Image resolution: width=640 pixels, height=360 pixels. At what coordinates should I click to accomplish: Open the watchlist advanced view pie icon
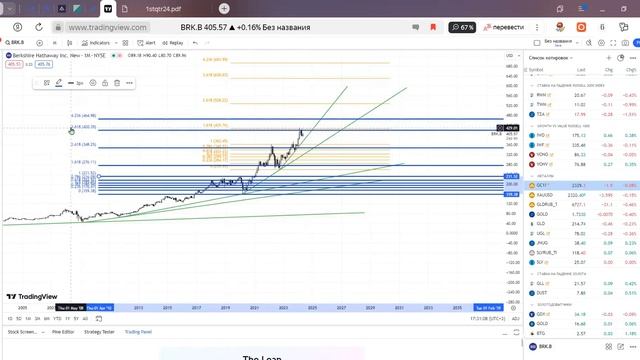point(620,58)
